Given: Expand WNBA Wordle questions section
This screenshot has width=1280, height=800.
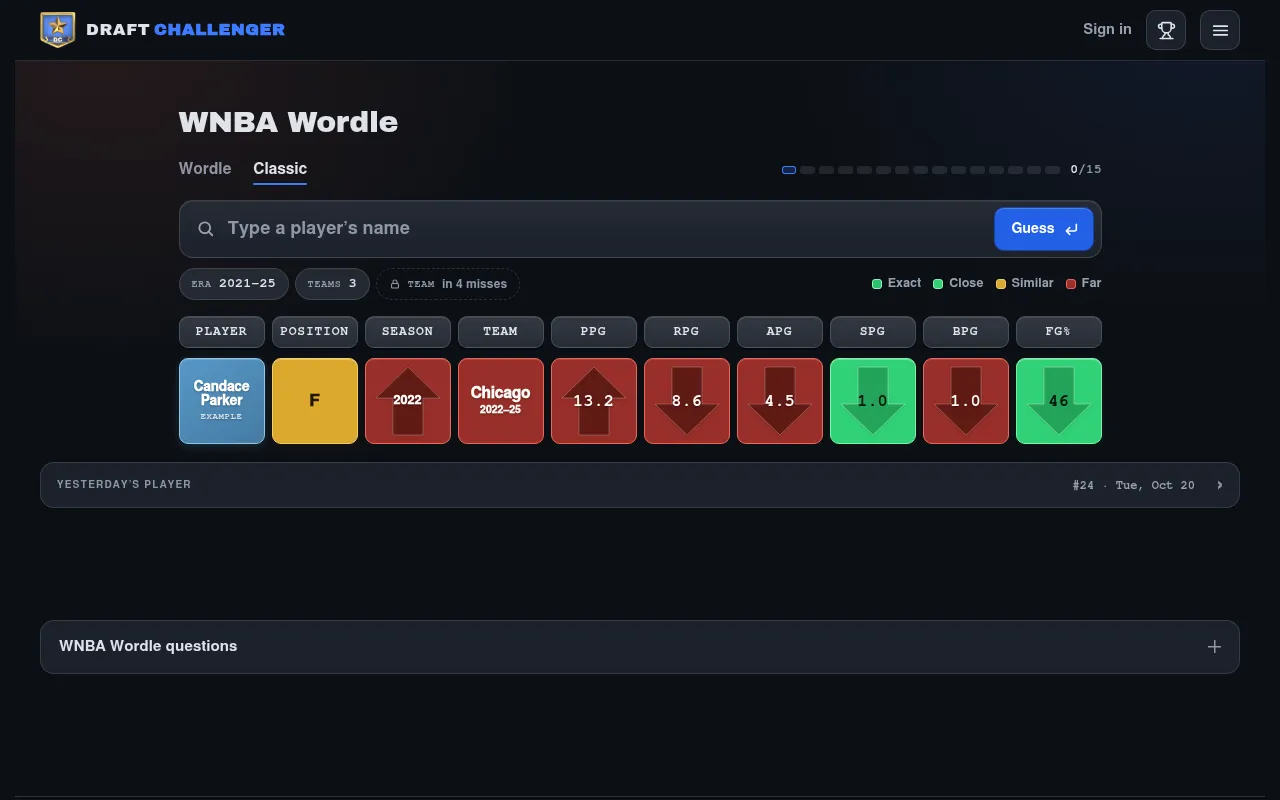Looking at the screenshot, I should coord(640,647).
